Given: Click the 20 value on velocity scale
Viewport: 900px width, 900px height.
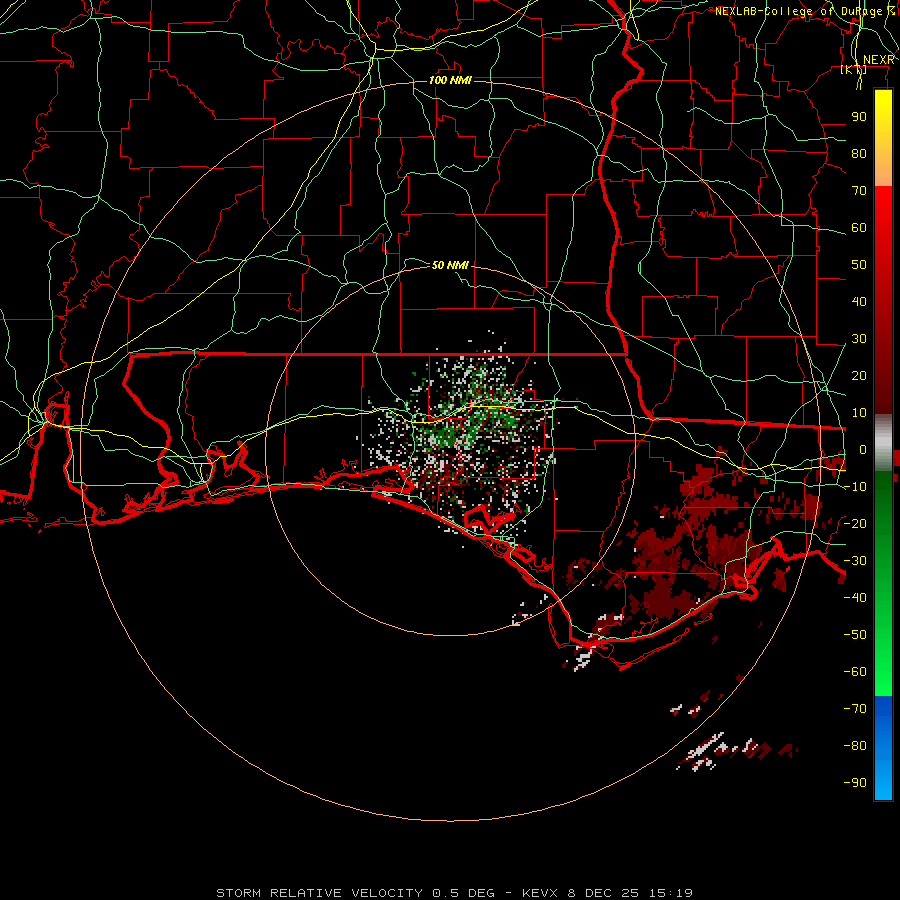Looking at the screenshot, I should 859,375.
